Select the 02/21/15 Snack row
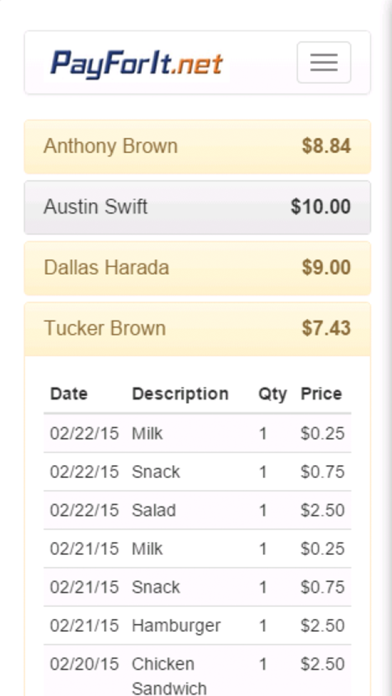This screenshot has width=392, height=696. (197, 587)
